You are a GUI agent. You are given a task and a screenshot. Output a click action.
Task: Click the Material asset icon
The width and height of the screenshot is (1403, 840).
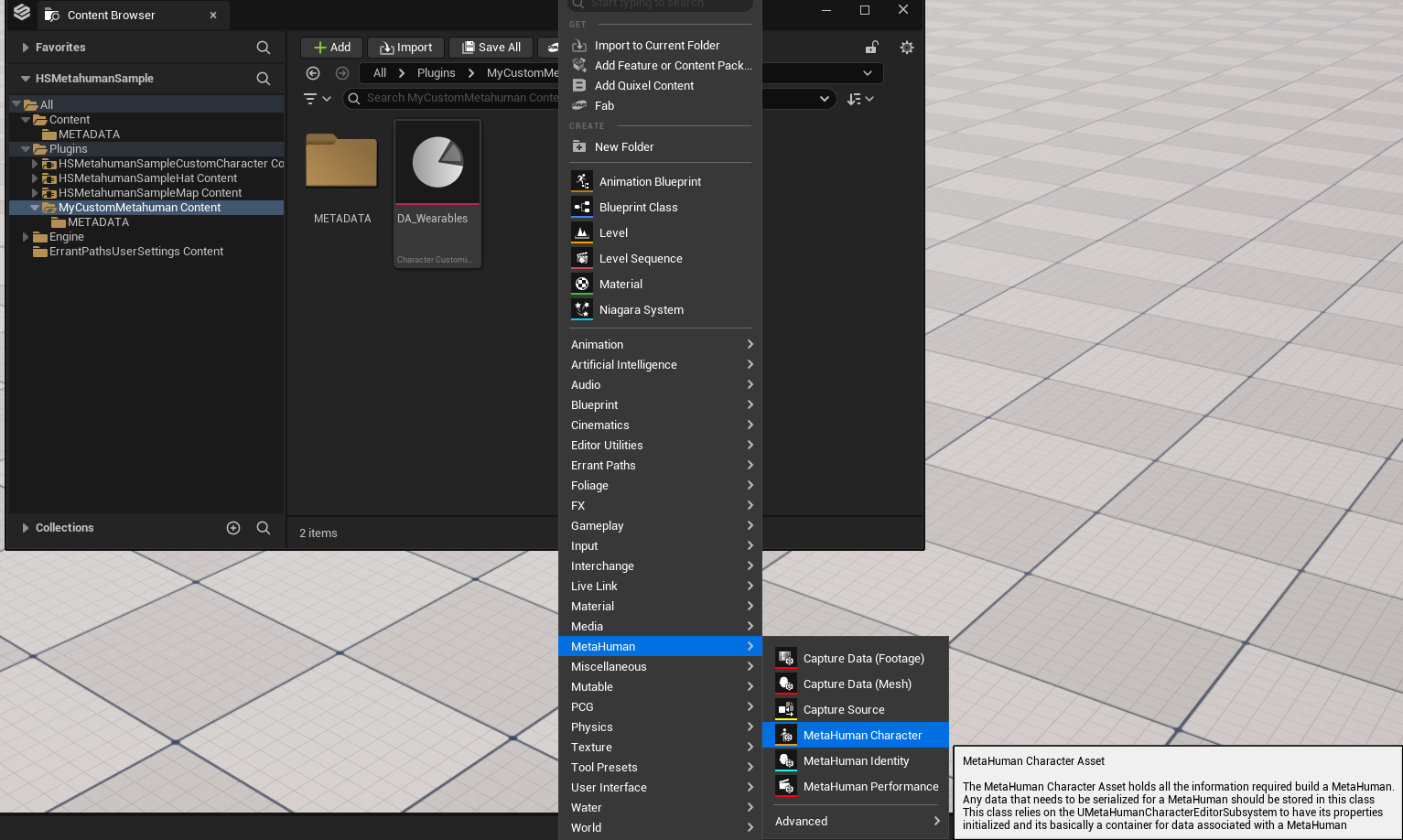click(x=582, y=284)
